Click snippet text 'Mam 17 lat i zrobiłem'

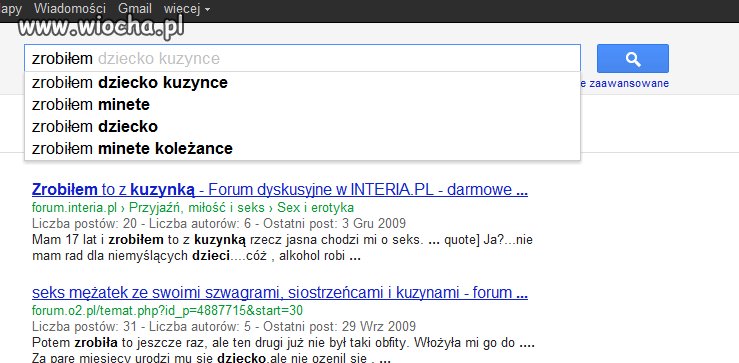pyautogui.click(x=98, y=239)
